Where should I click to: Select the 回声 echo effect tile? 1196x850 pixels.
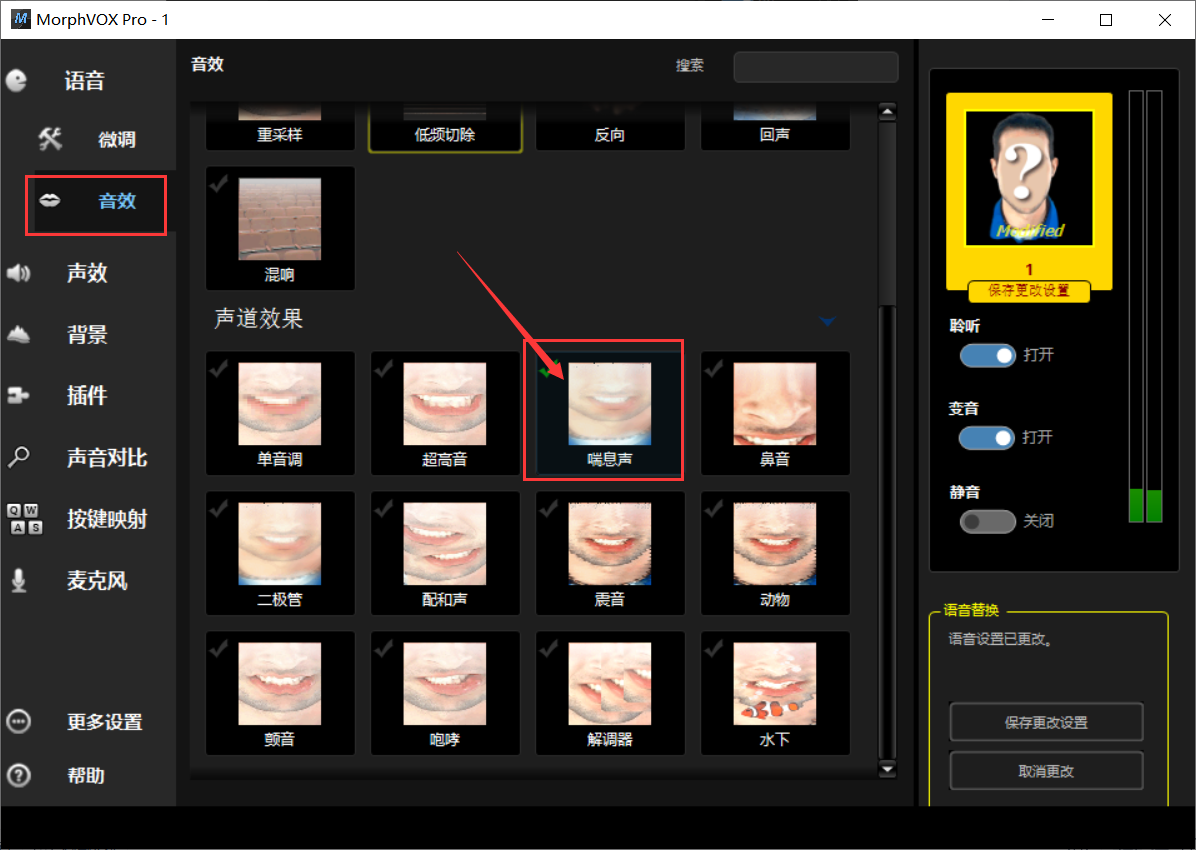click(x=775, y=127)
